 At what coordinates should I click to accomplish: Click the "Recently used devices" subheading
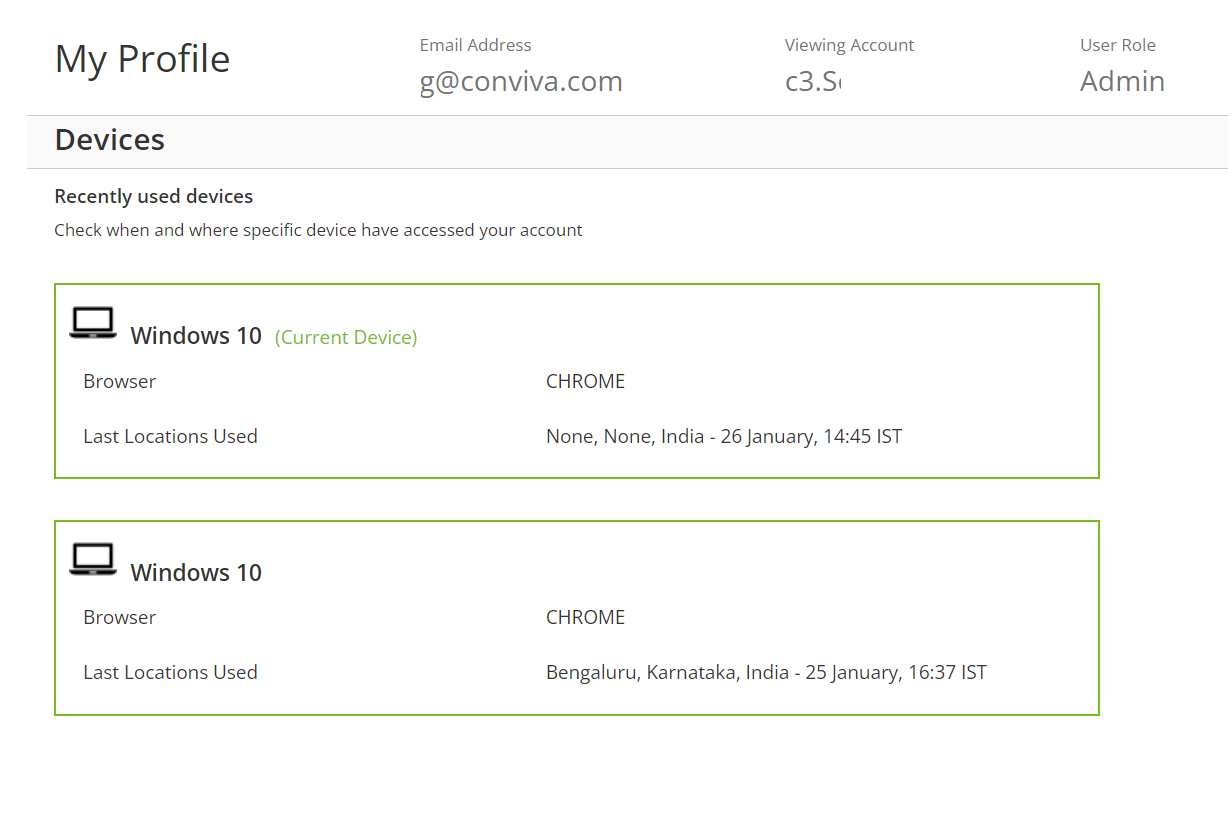pyautogui.click(x=154, y=196)
